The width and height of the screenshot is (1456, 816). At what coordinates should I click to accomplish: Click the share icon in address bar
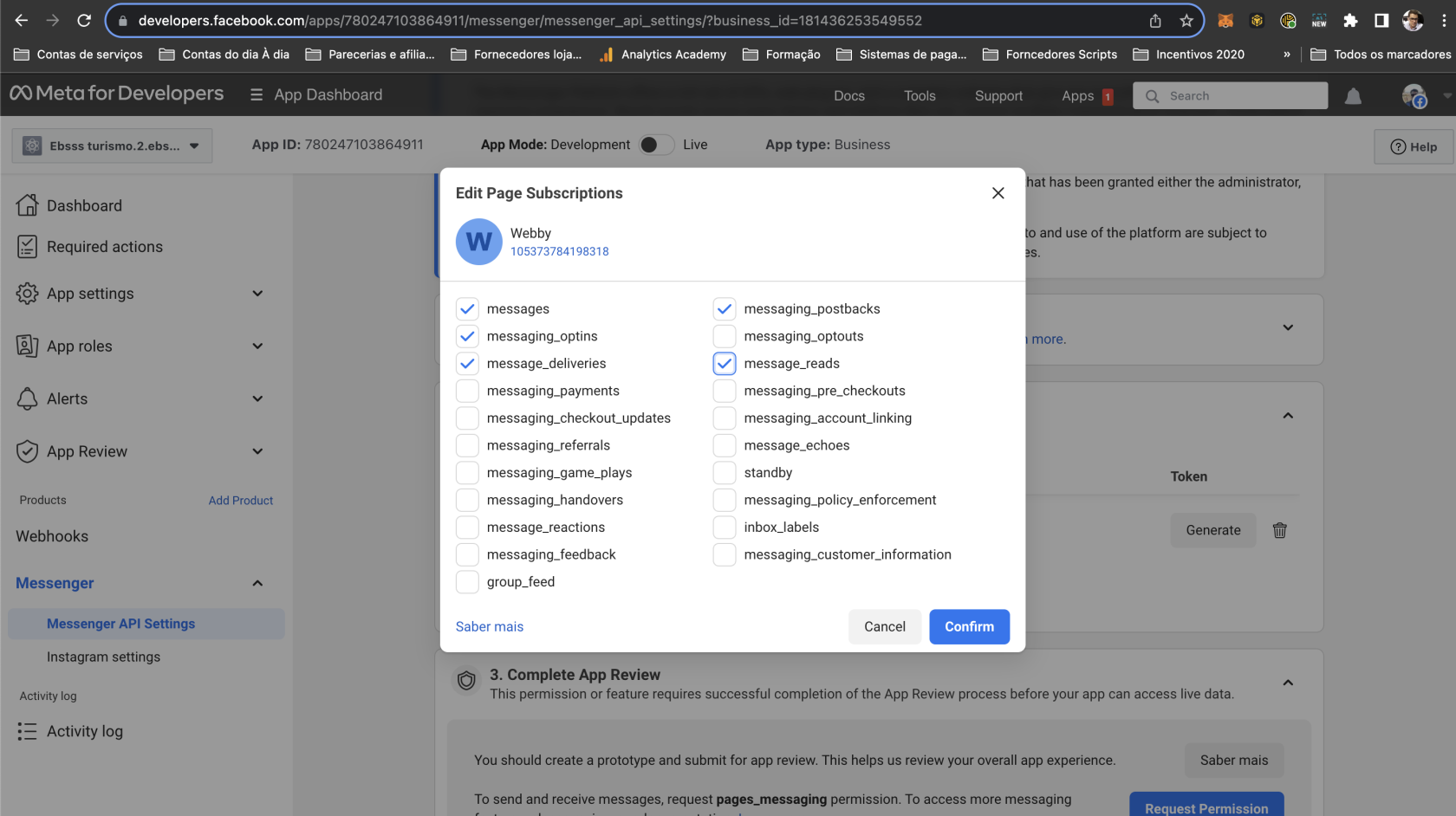[1155, 21]
